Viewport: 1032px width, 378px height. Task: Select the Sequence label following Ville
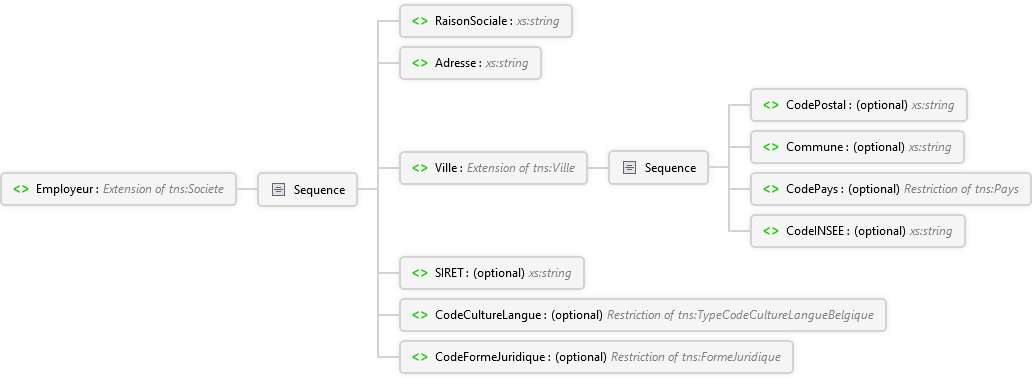[x=670, y=168]
